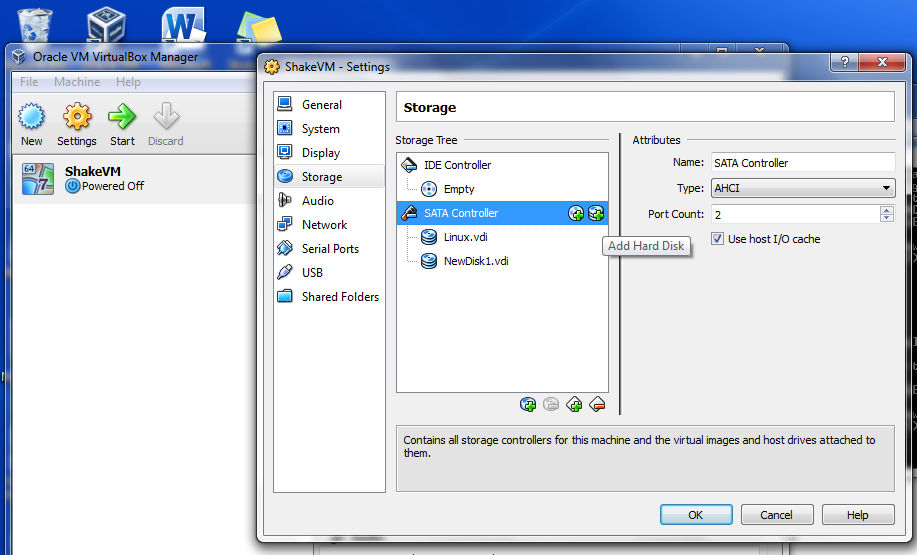Open the VirtualBox desktop shortcut icon

click(x=106, y=25)
